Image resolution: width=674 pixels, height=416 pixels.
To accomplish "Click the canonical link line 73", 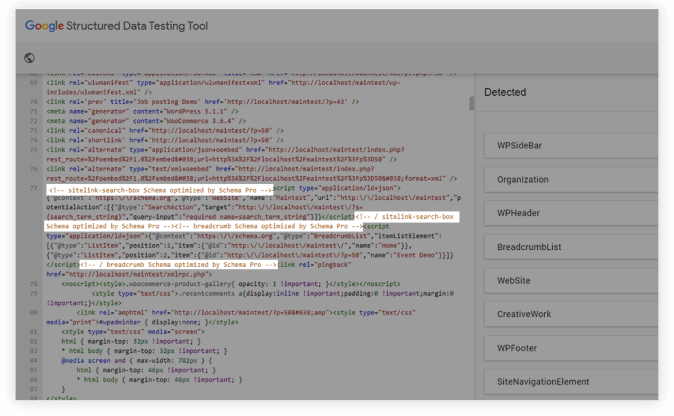I will tap(165, 131).
